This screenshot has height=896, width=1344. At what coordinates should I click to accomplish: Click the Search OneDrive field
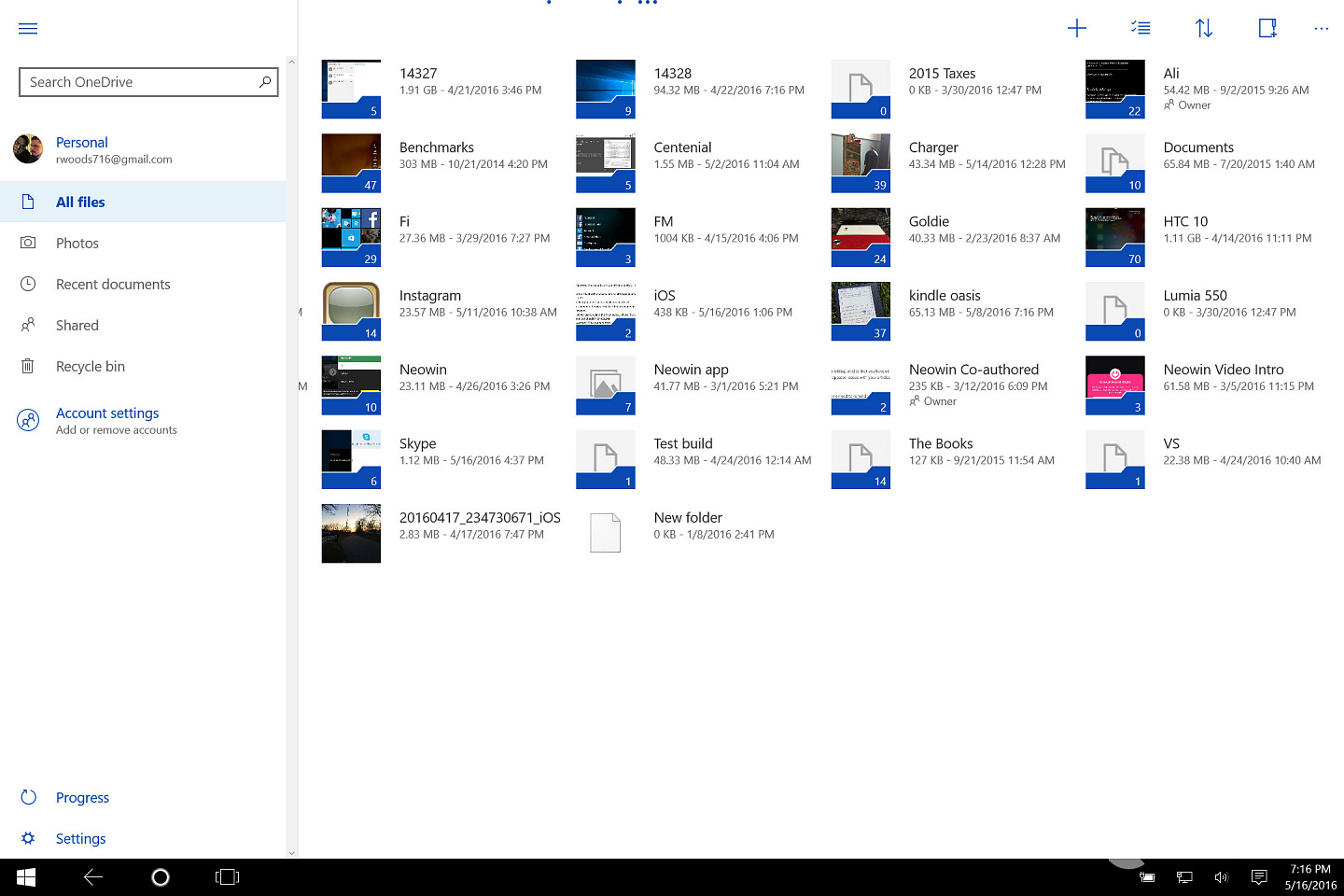[148, 82]
